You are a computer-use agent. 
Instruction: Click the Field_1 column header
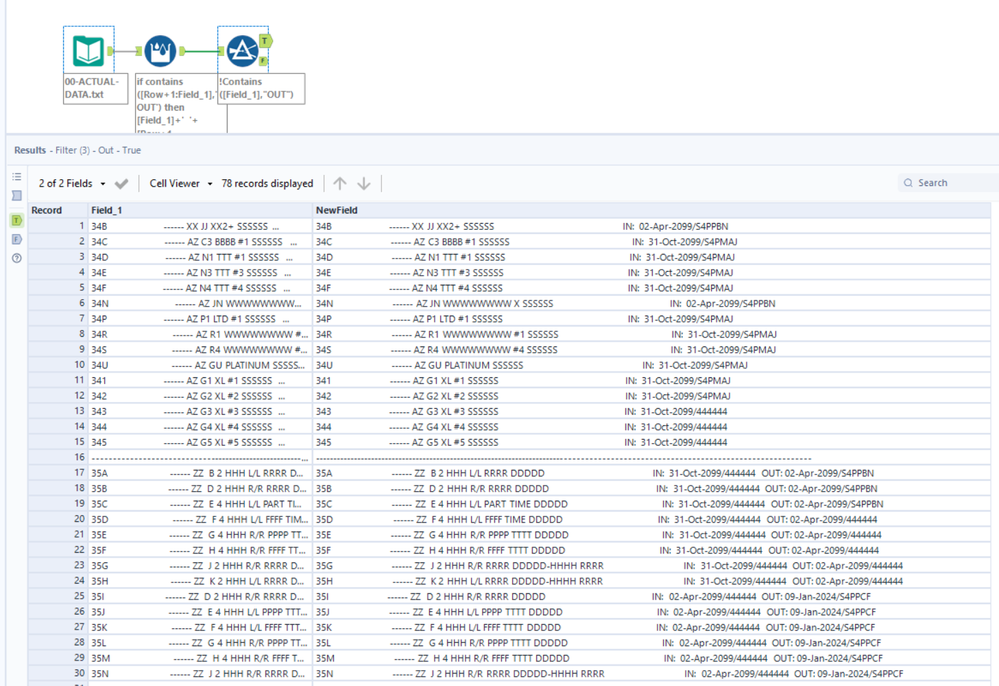click(x=201, y=210)
